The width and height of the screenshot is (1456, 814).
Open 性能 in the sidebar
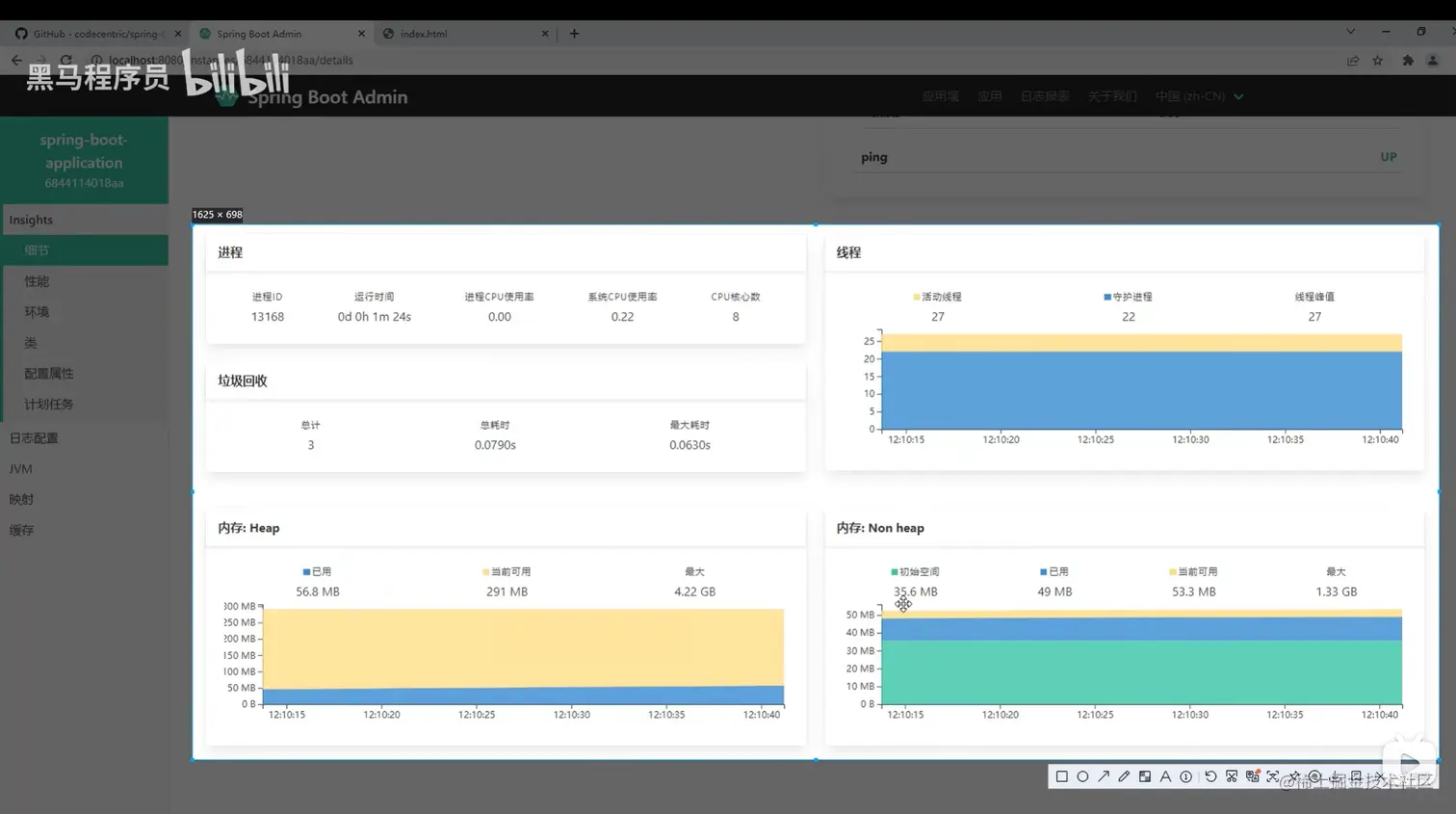84,281
